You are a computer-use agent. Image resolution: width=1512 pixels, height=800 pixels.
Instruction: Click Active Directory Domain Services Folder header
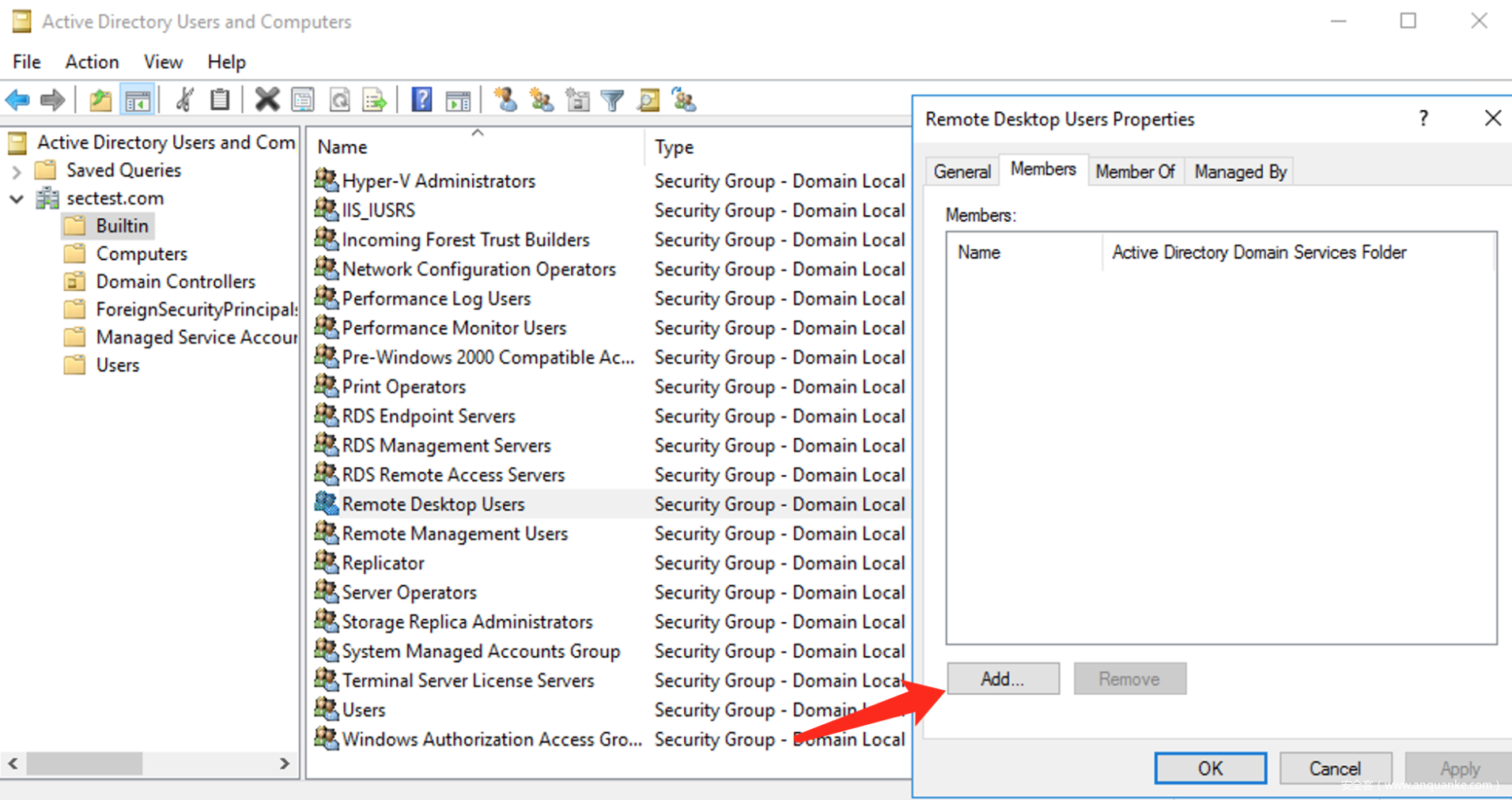(1298, 252)
